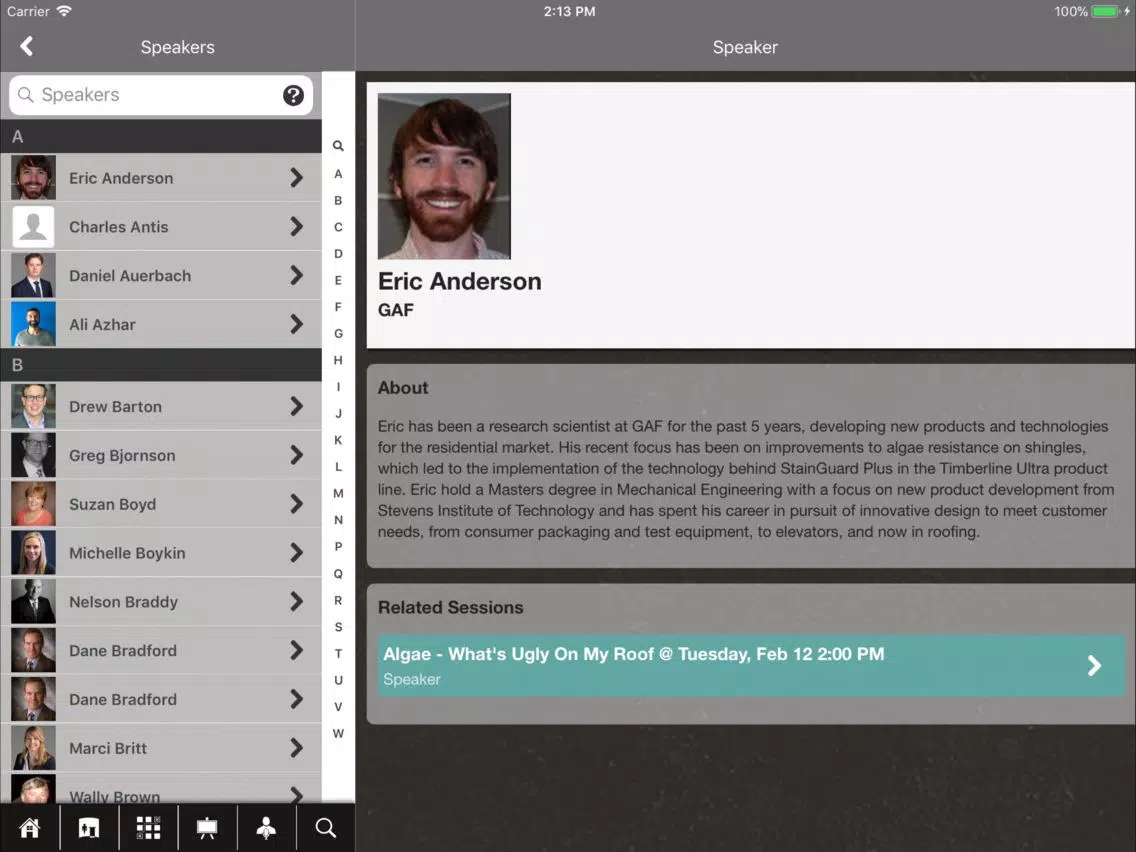Select the speaker podium icon in bottom bar
Screen dimensions: 1136x852
click(267, 827)
